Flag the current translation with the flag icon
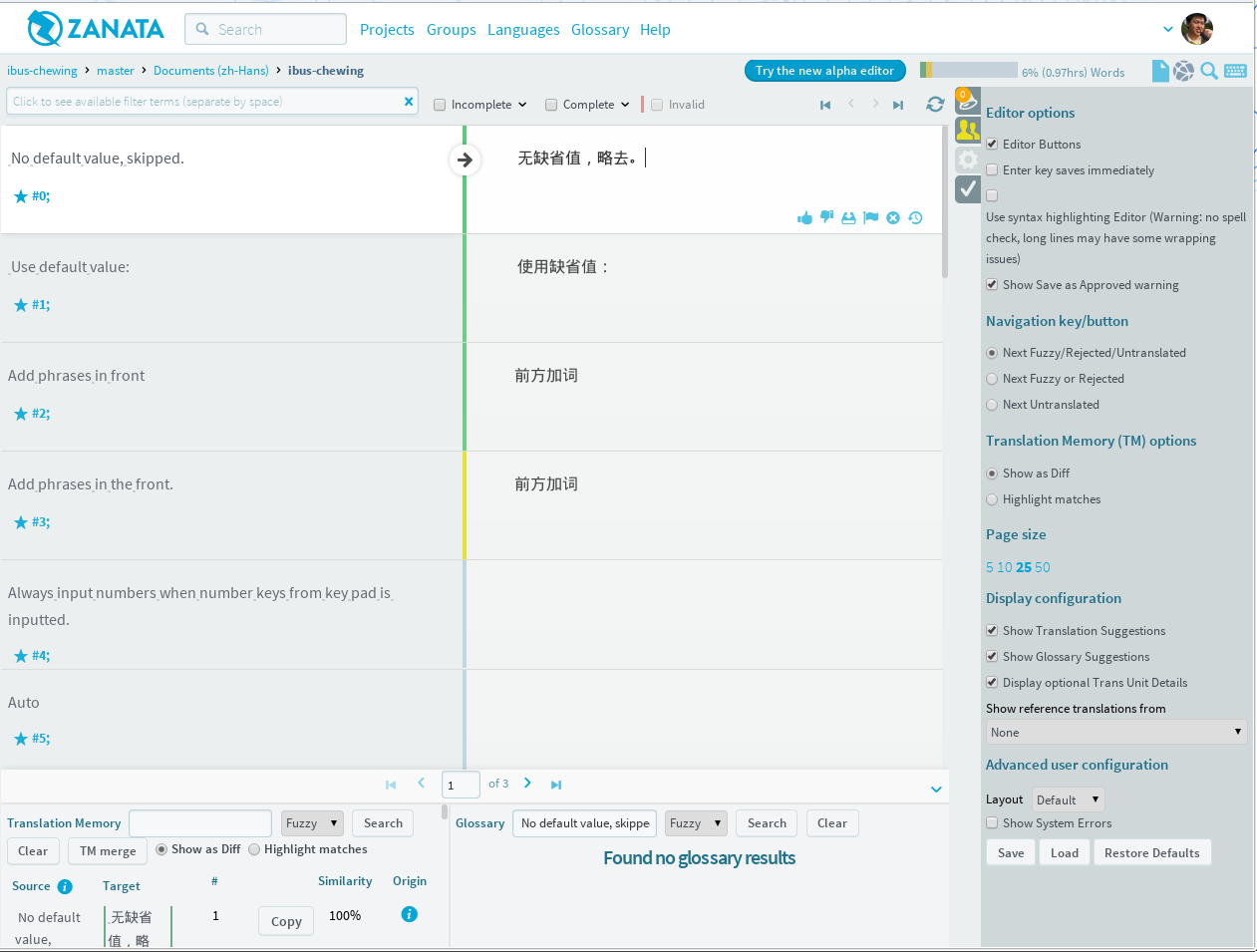This screenshot has height=952, width=1257. point(870,217)
